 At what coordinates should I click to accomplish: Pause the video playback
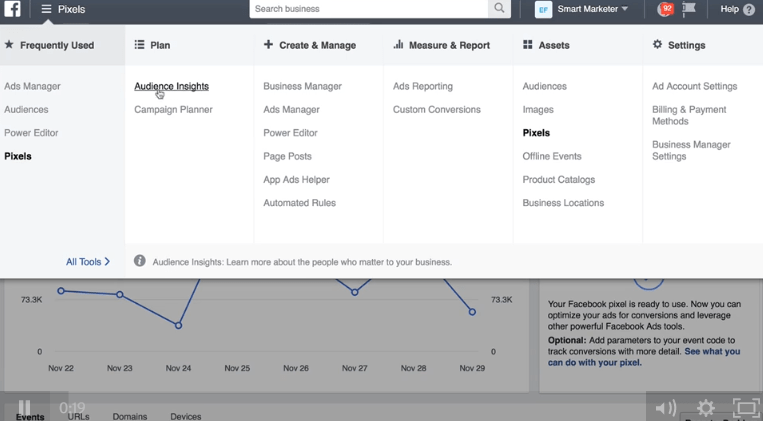pos(24,408)
